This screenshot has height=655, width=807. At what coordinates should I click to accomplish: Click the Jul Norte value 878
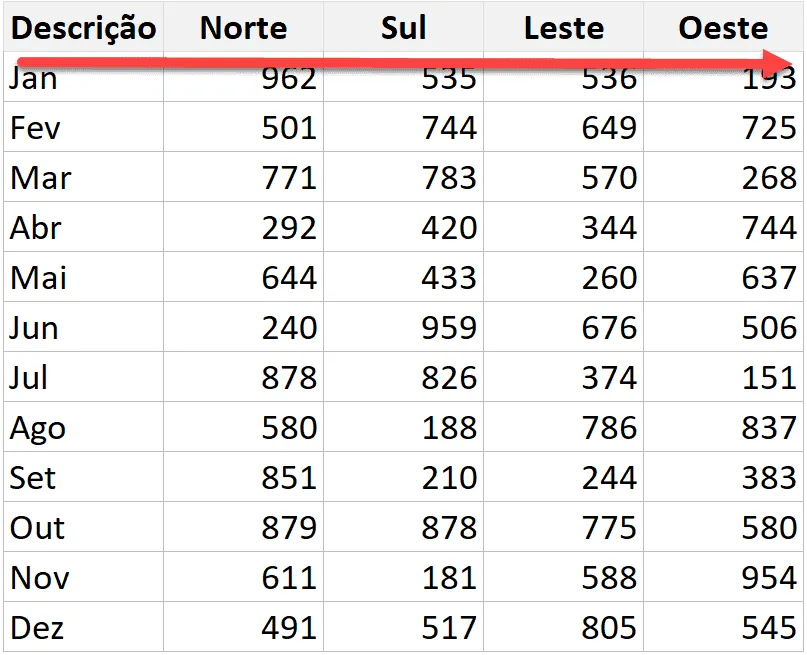(x=243, y=377)
